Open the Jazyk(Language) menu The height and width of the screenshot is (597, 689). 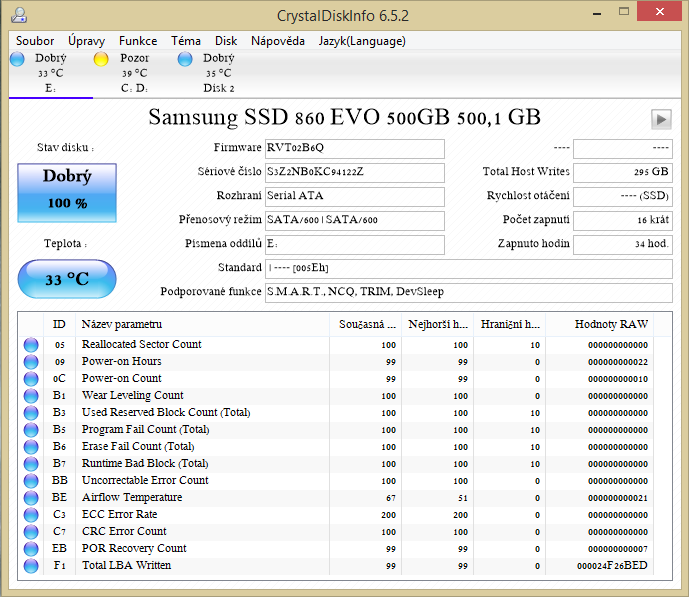coord(362,41)
